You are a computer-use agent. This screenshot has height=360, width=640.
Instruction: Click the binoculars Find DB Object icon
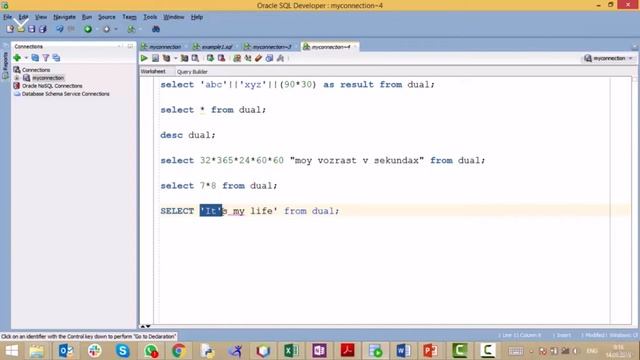tap(156, 29)
